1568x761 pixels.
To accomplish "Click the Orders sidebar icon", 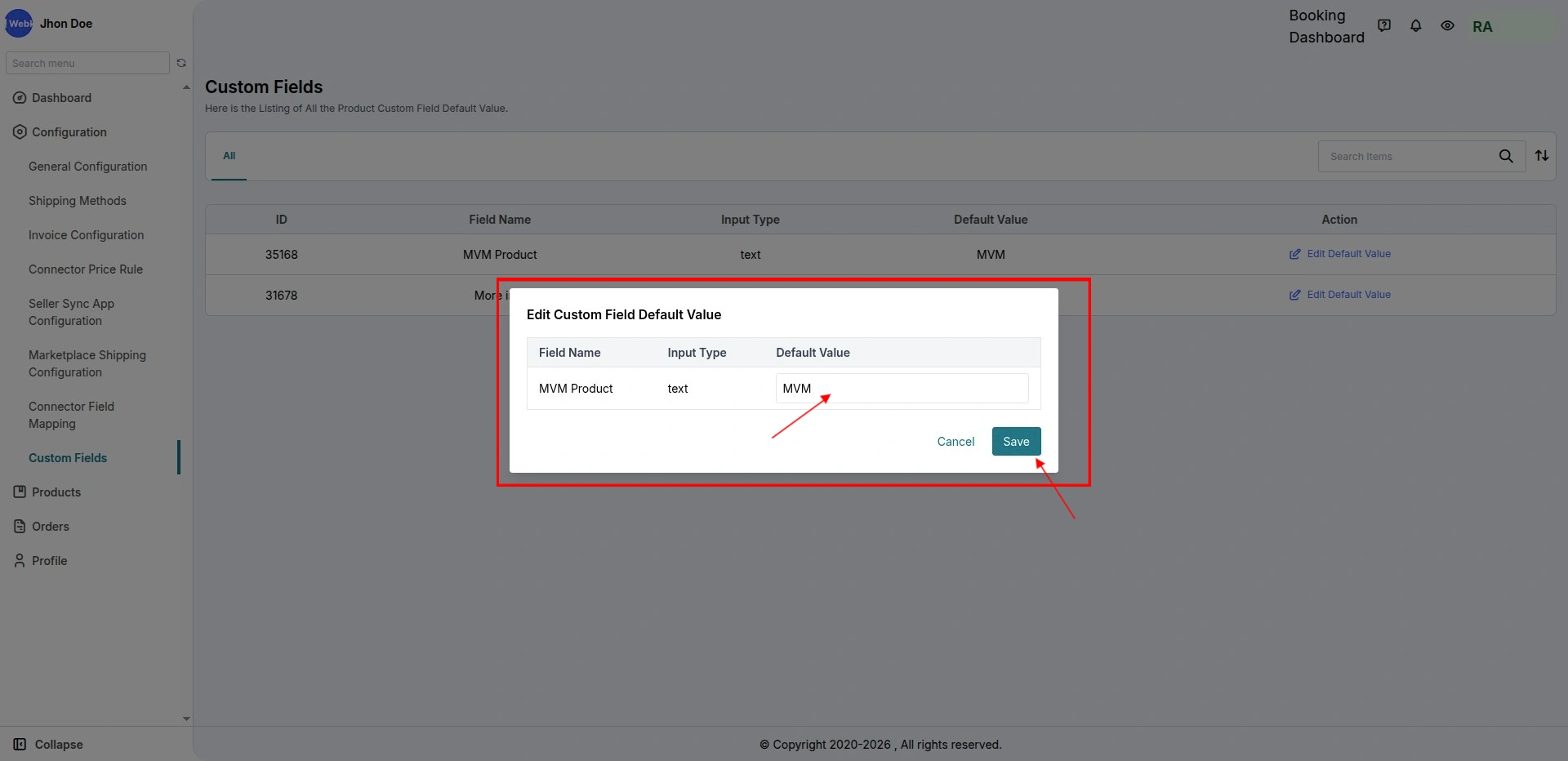I will (x=20, y=527).
